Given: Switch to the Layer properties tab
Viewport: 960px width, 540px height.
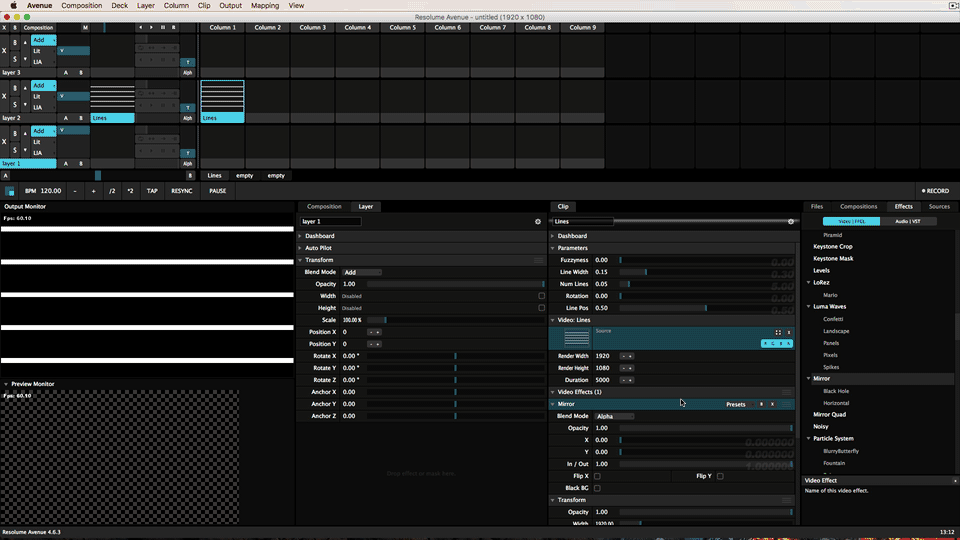Looking at the screenshot, I should point(366,207).
